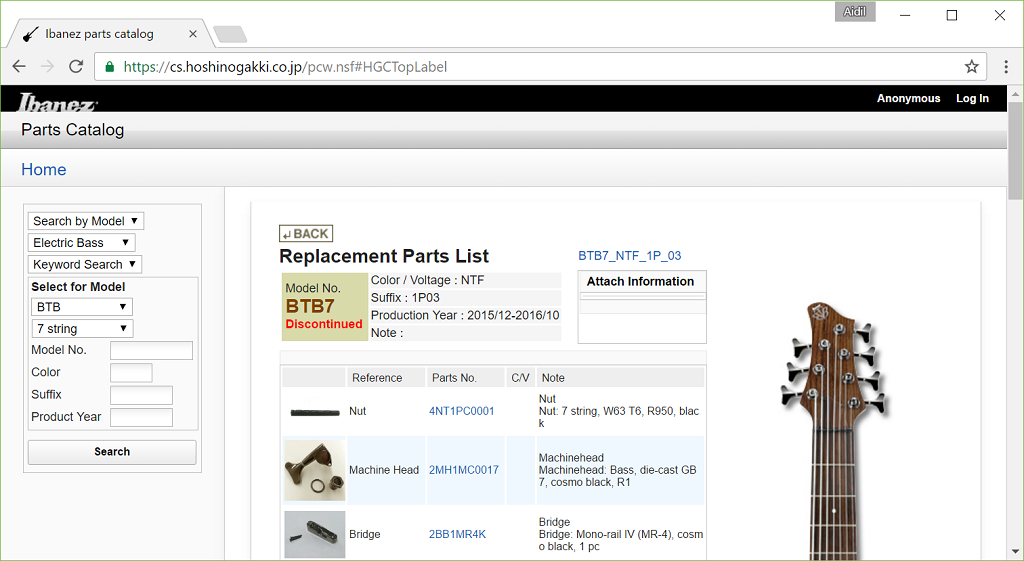Click the green secure padlock icon

[110, 67]
